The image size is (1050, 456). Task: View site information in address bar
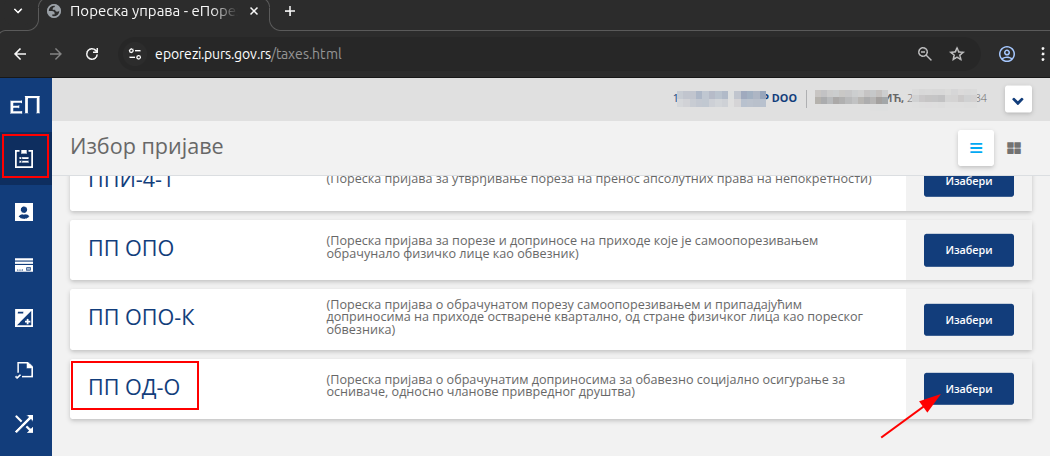[x=136, y=54]
